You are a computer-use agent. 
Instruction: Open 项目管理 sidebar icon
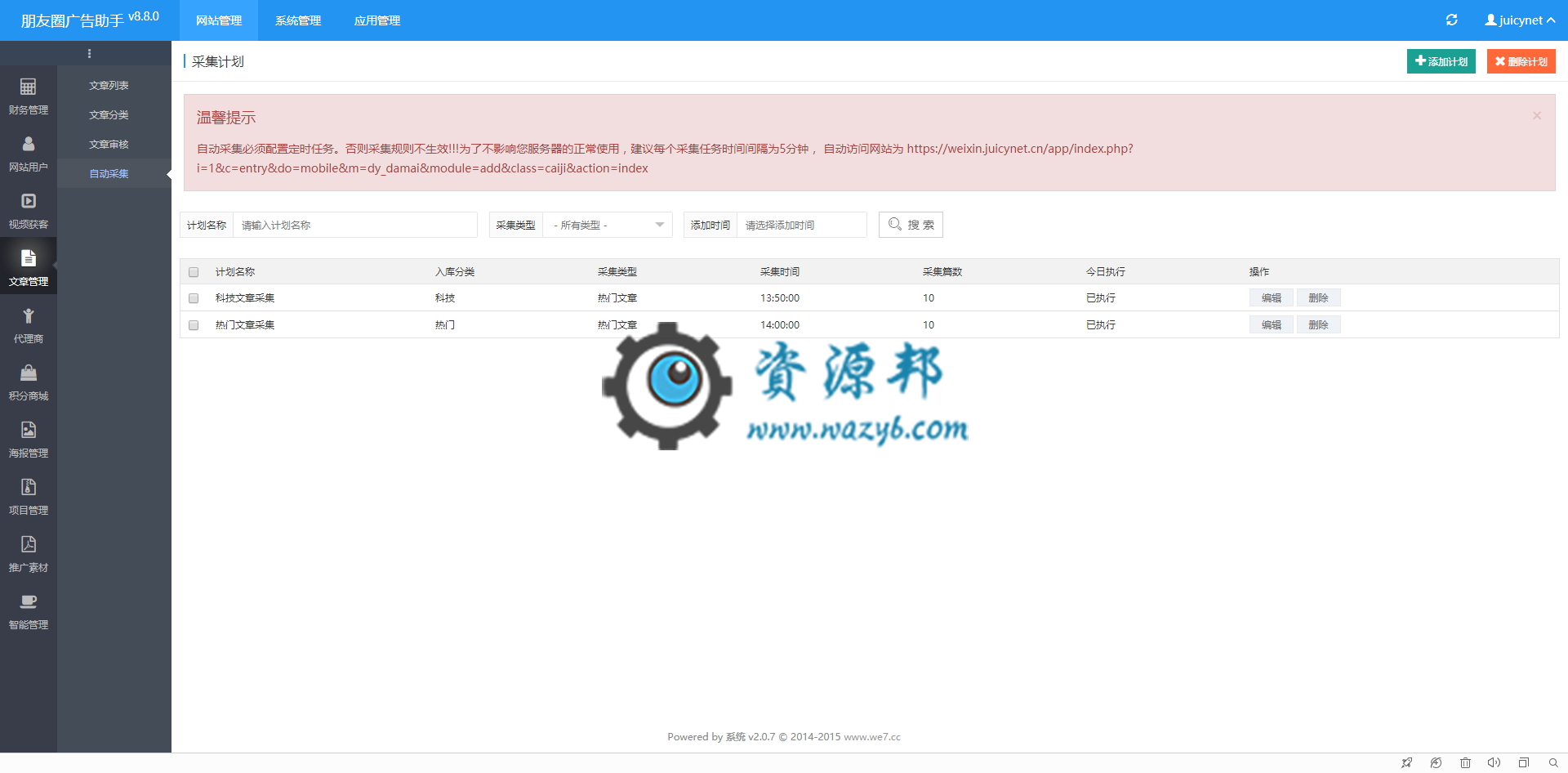[x=29, y=495]
